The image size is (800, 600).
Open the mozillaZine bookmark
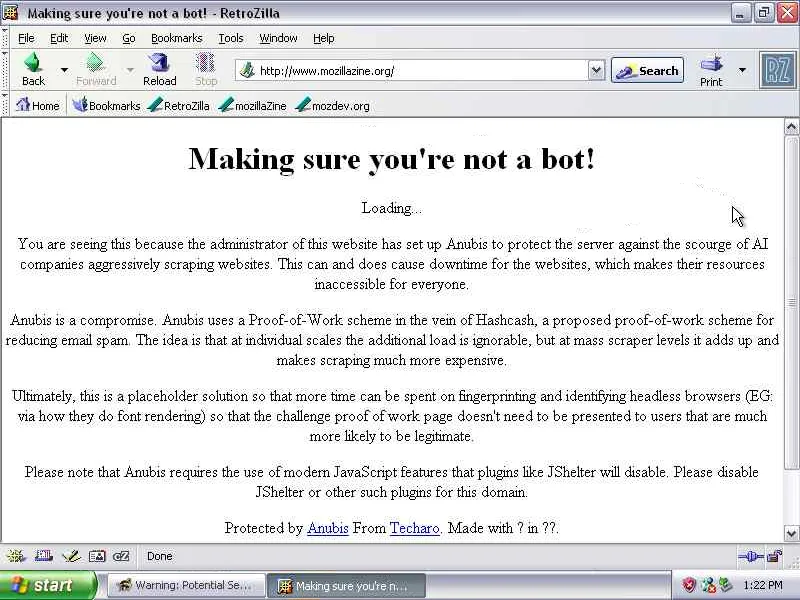click(x=252, y=106)
